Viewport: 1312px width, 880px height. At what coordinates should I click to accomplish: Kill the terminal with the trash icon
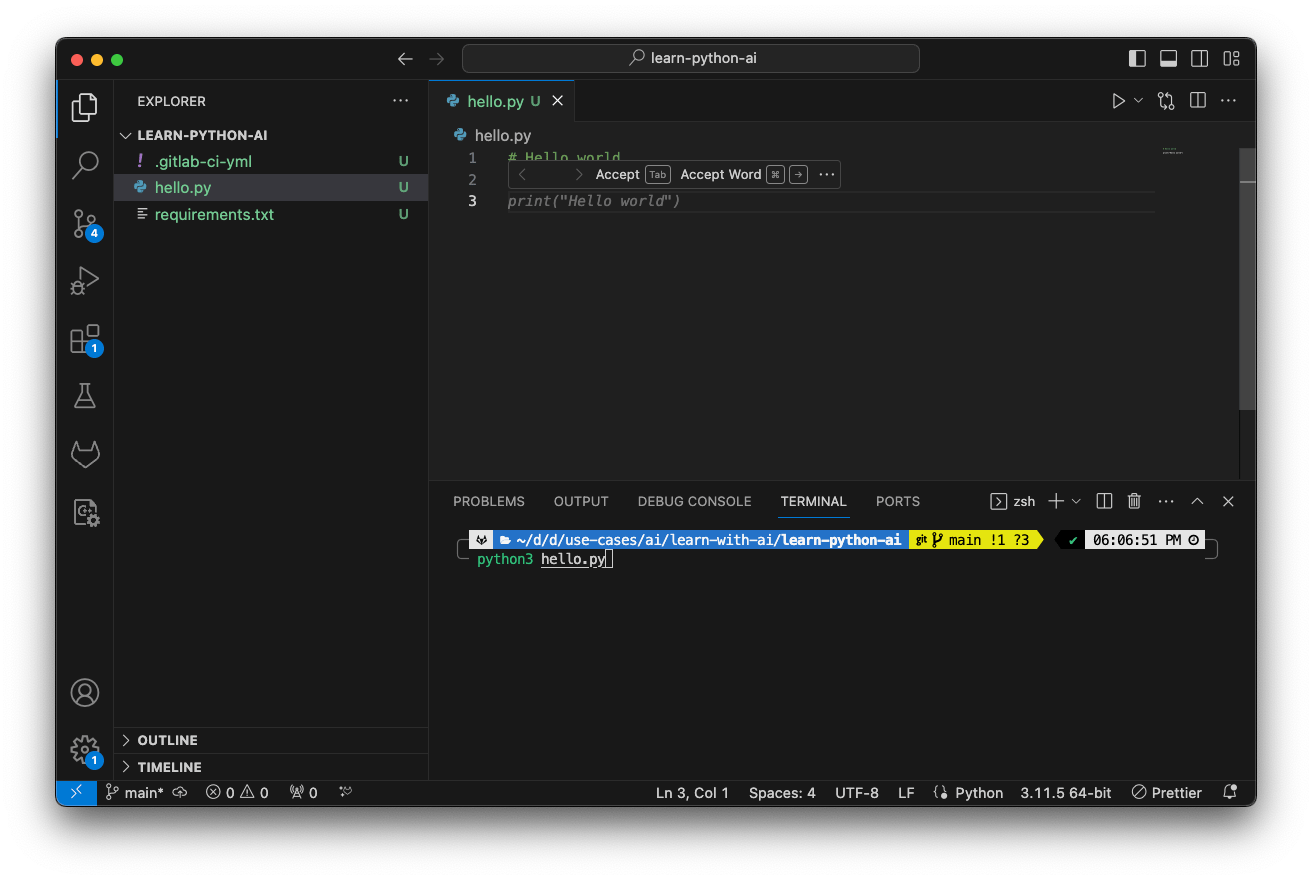click(x=1134, y=501)
